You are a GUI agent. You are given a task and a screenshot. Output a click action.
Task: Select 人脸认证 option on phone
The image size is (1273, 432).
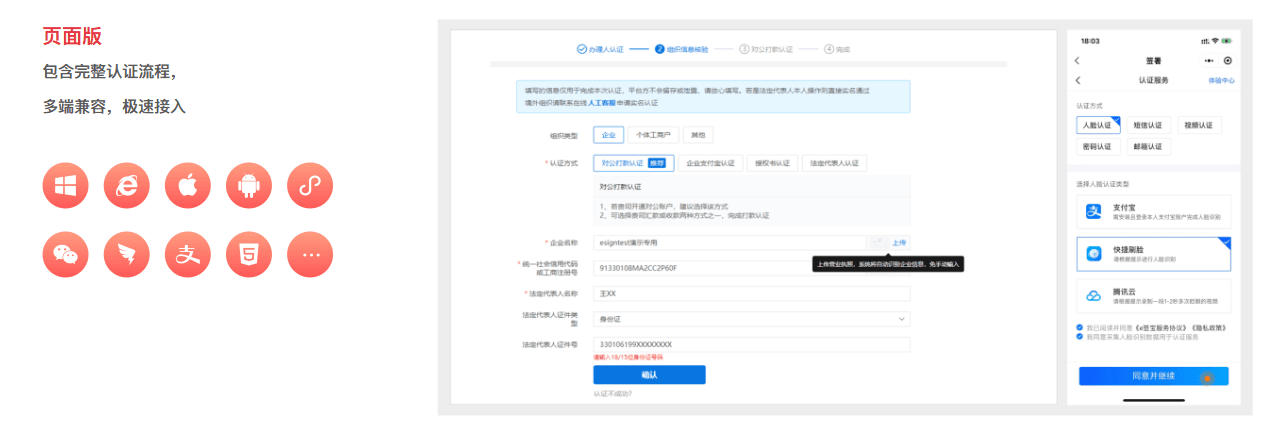(x=1096, y=126)
